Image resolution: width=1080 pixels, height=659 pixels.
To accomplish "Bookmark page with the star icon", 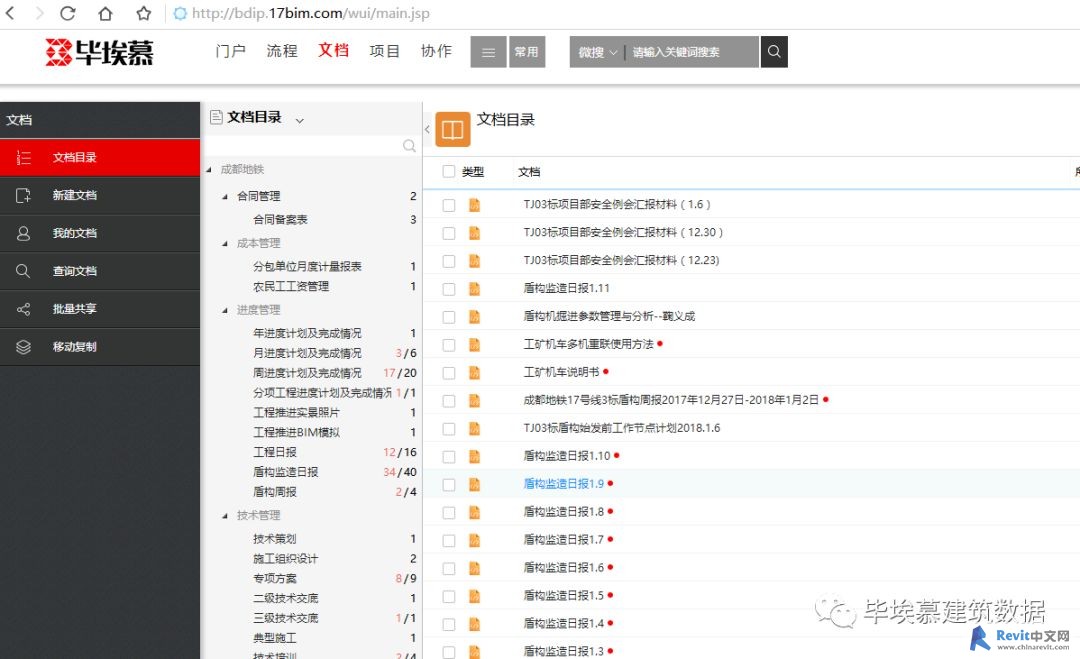I will [143, 13].
